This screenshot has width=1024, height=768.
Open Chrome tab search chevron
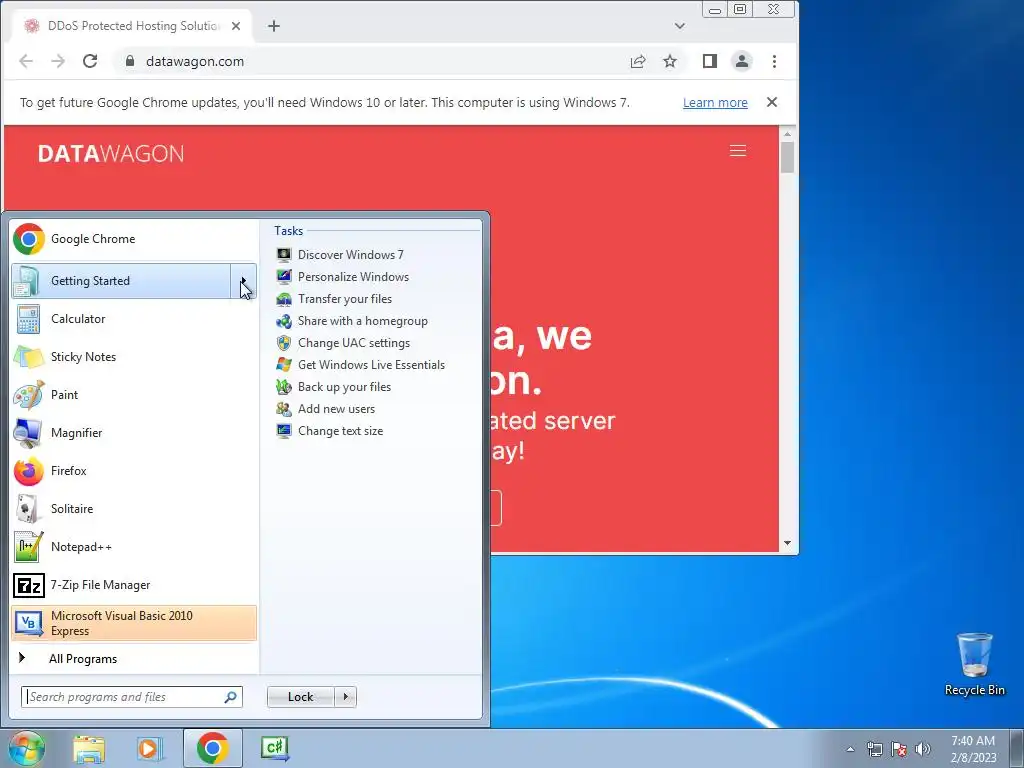[680, 26]
